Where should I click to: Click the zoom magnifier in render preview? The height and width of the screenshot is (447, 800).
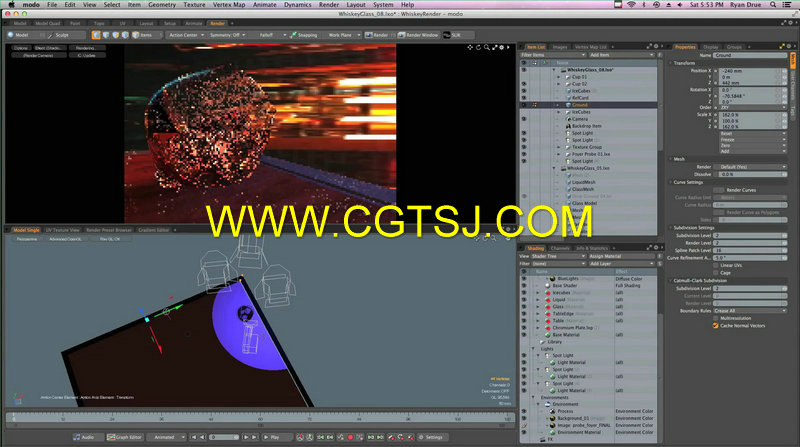coord(486,47)
